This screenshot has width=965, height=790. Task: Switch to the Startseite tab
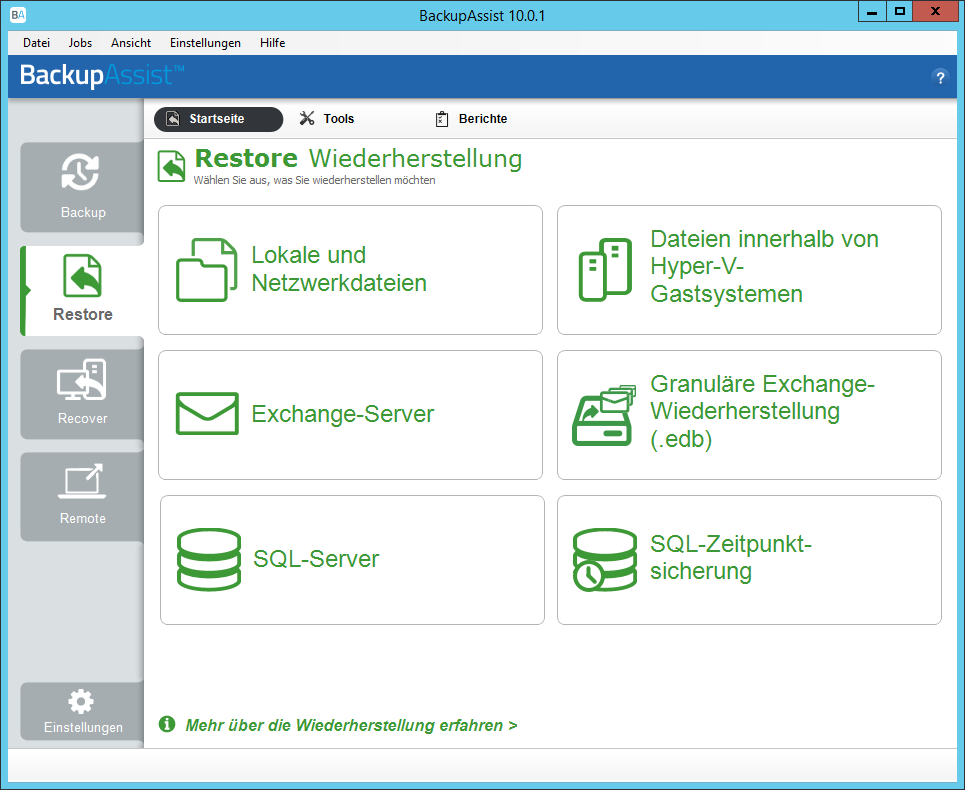click(218, 119)
